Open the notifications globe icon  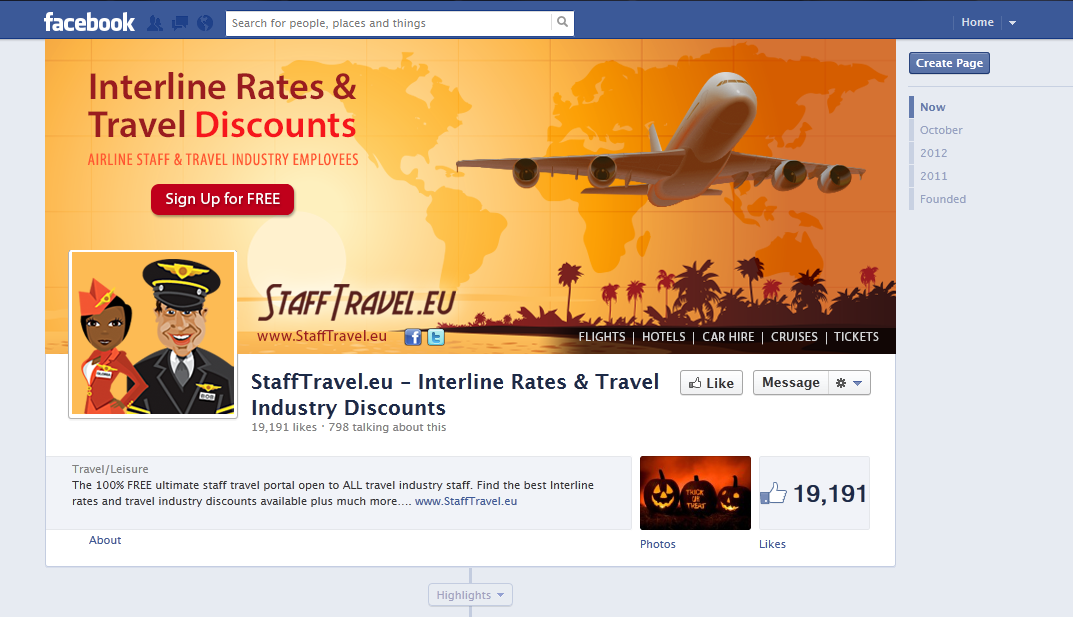(x=205, y=23)
